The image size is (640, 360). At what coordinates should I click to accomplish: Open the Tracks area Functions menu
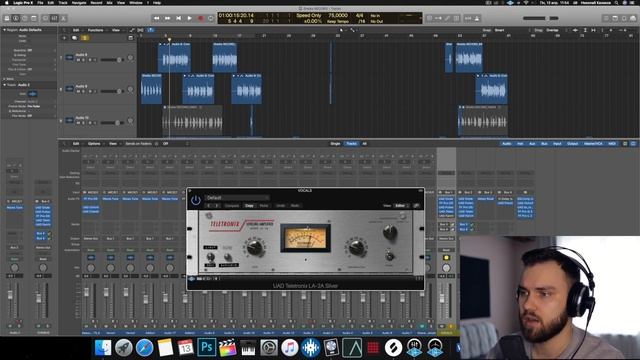click(x=96, y=30)
